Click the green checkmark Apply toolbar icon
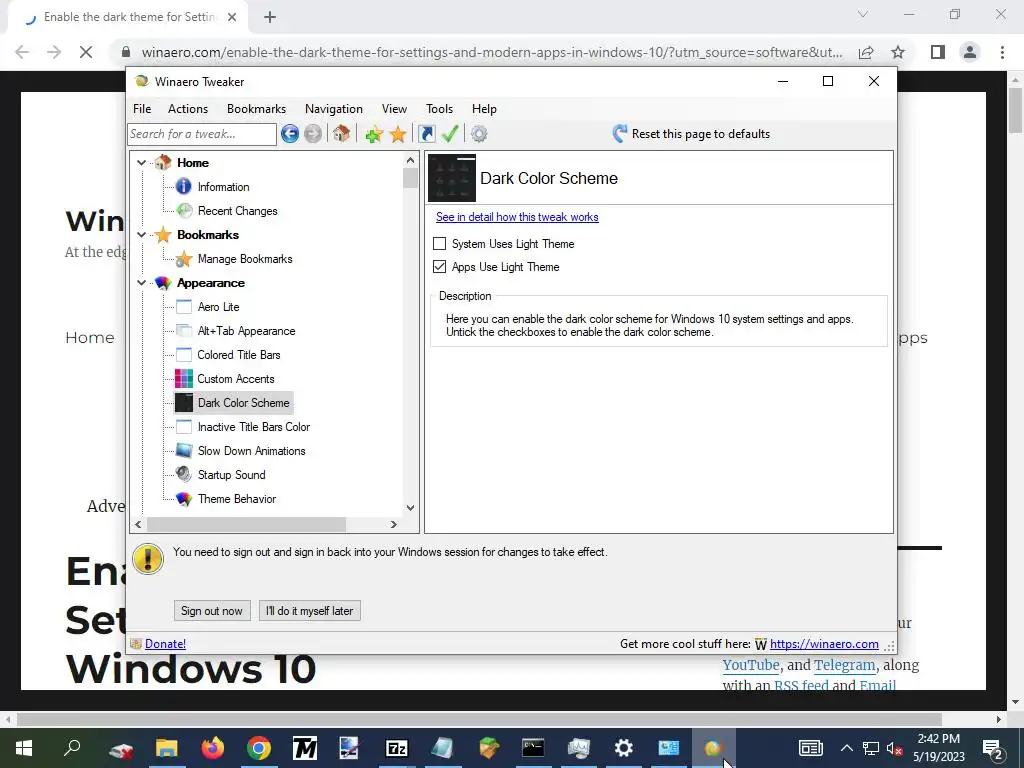The image size is (1024, 768). tap(450, 134)
